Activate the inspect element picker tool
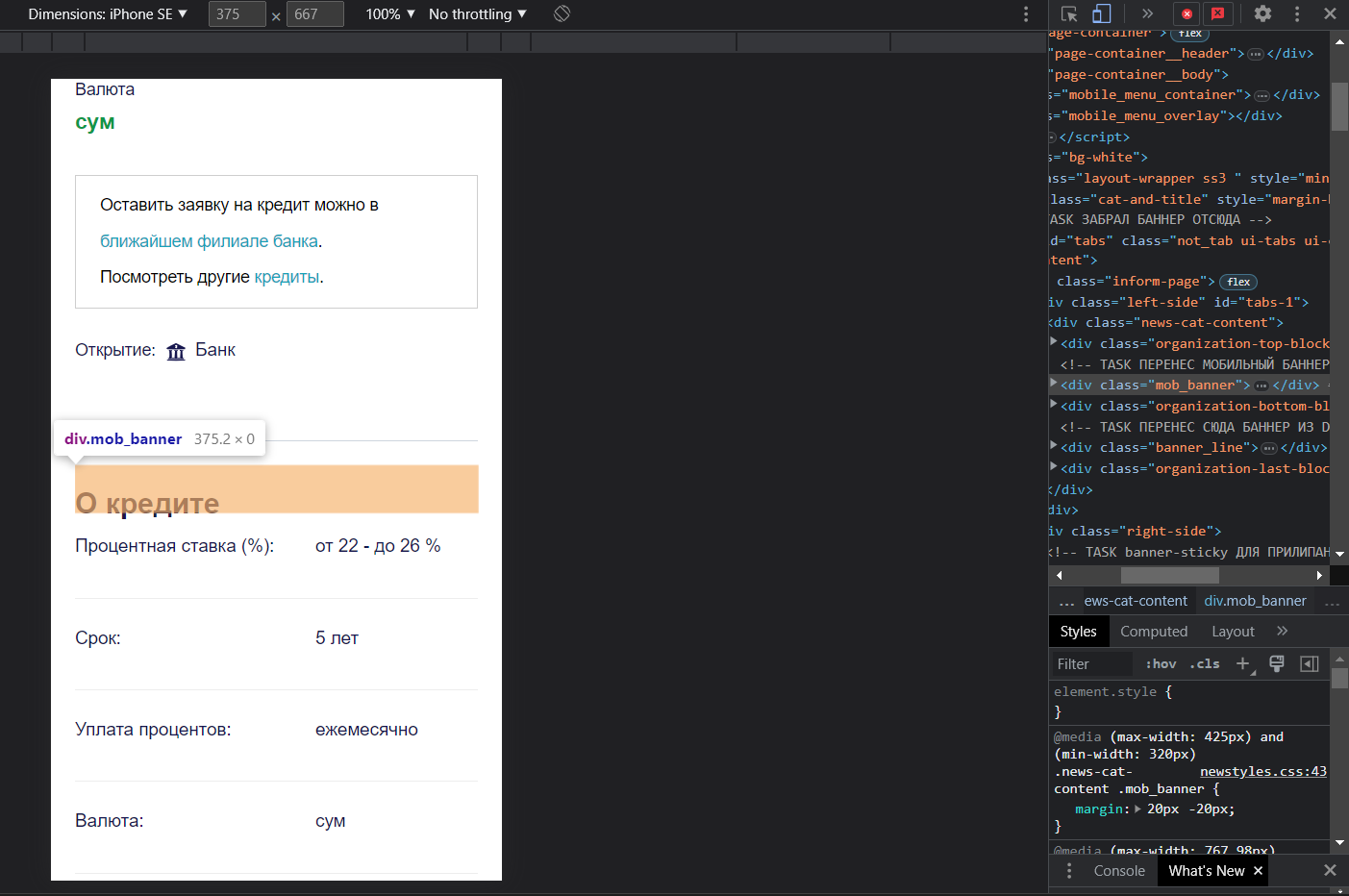The height and width of the screenshot is (896, 1349). (x=1069, y=13)
